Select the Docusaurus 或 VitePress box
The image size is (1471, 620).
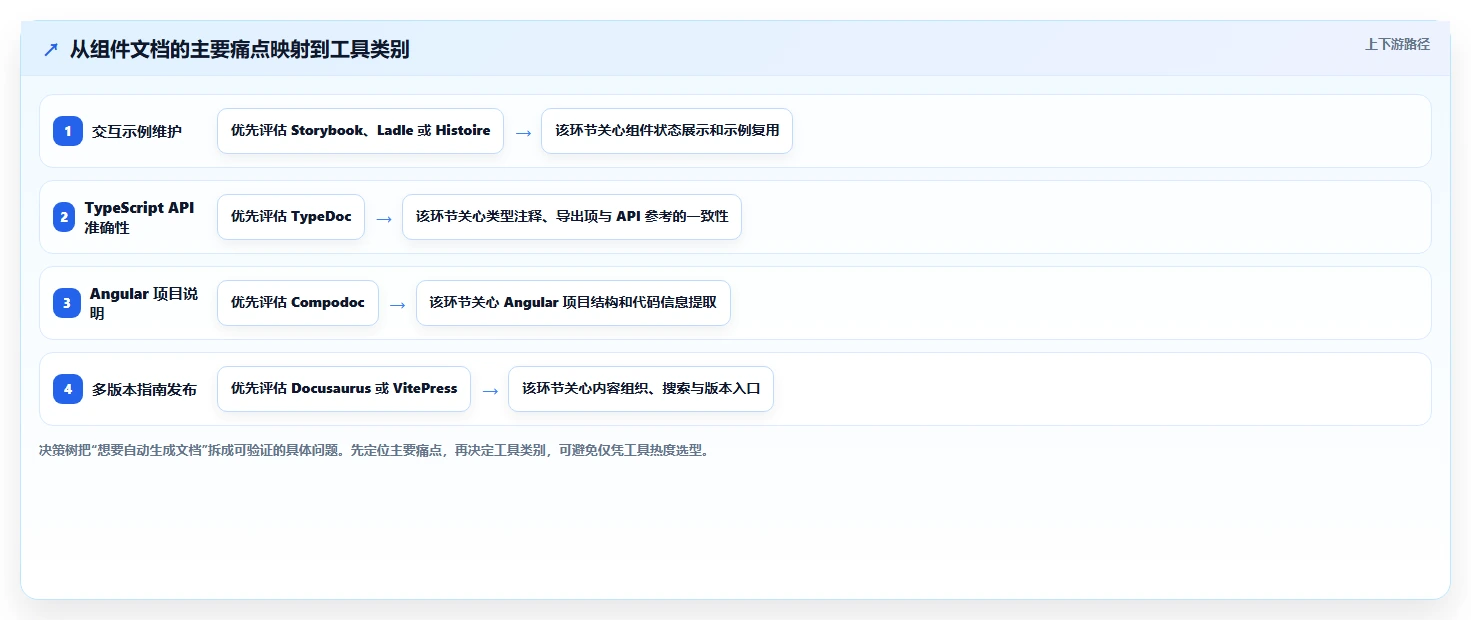(344, 389)
